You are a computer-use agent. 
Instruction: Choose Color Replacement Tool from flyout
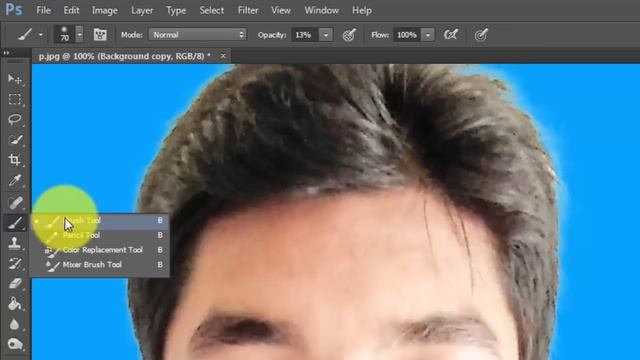pyautogui.click(x=100, y=250)
